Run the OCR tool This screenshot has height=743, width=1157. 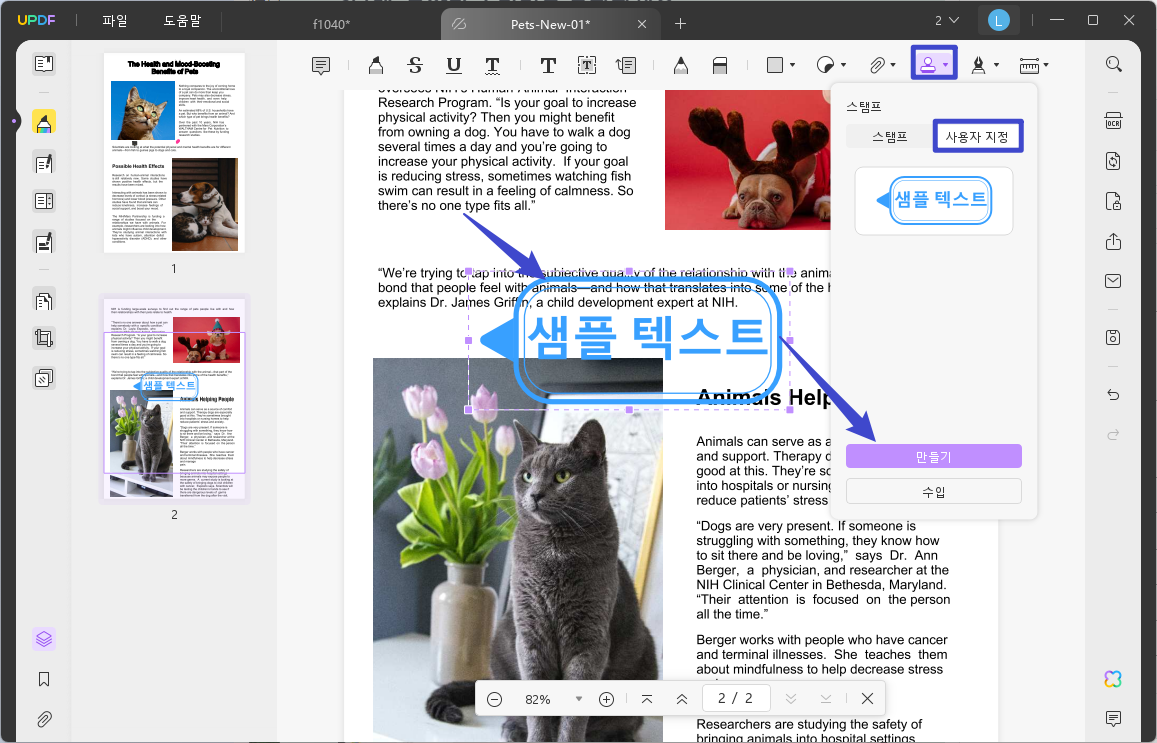(x=1113, y=120)
